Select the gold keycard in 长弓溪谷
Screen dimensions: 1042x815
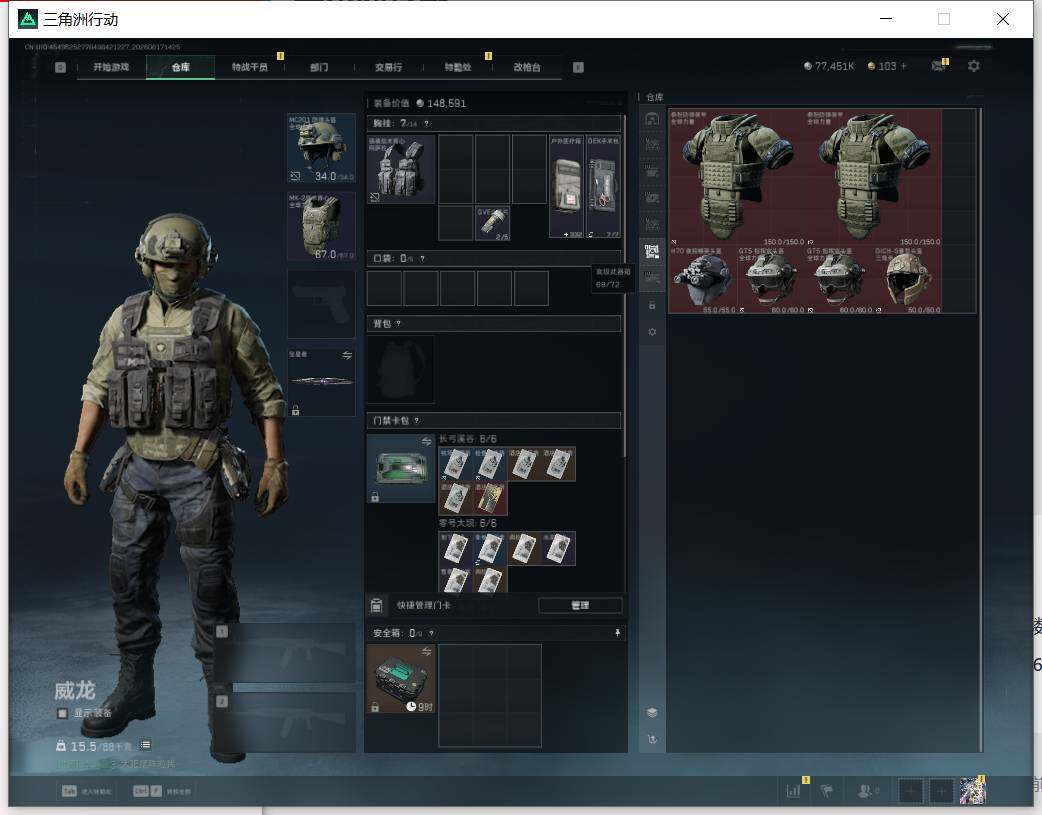(x=490, y=499)
